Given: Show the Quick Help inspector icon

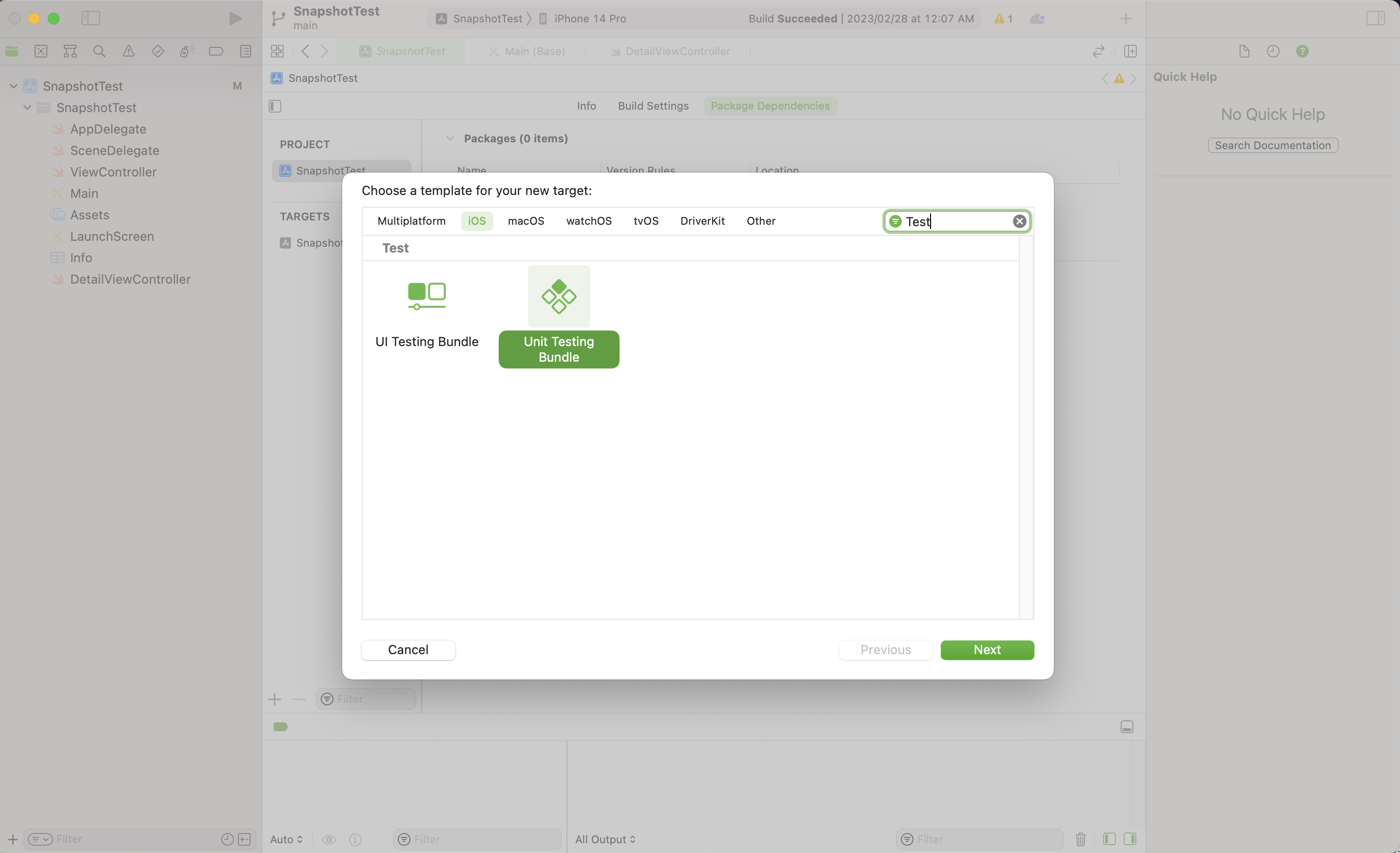Looking at the screenshot, I should 1302,51.
